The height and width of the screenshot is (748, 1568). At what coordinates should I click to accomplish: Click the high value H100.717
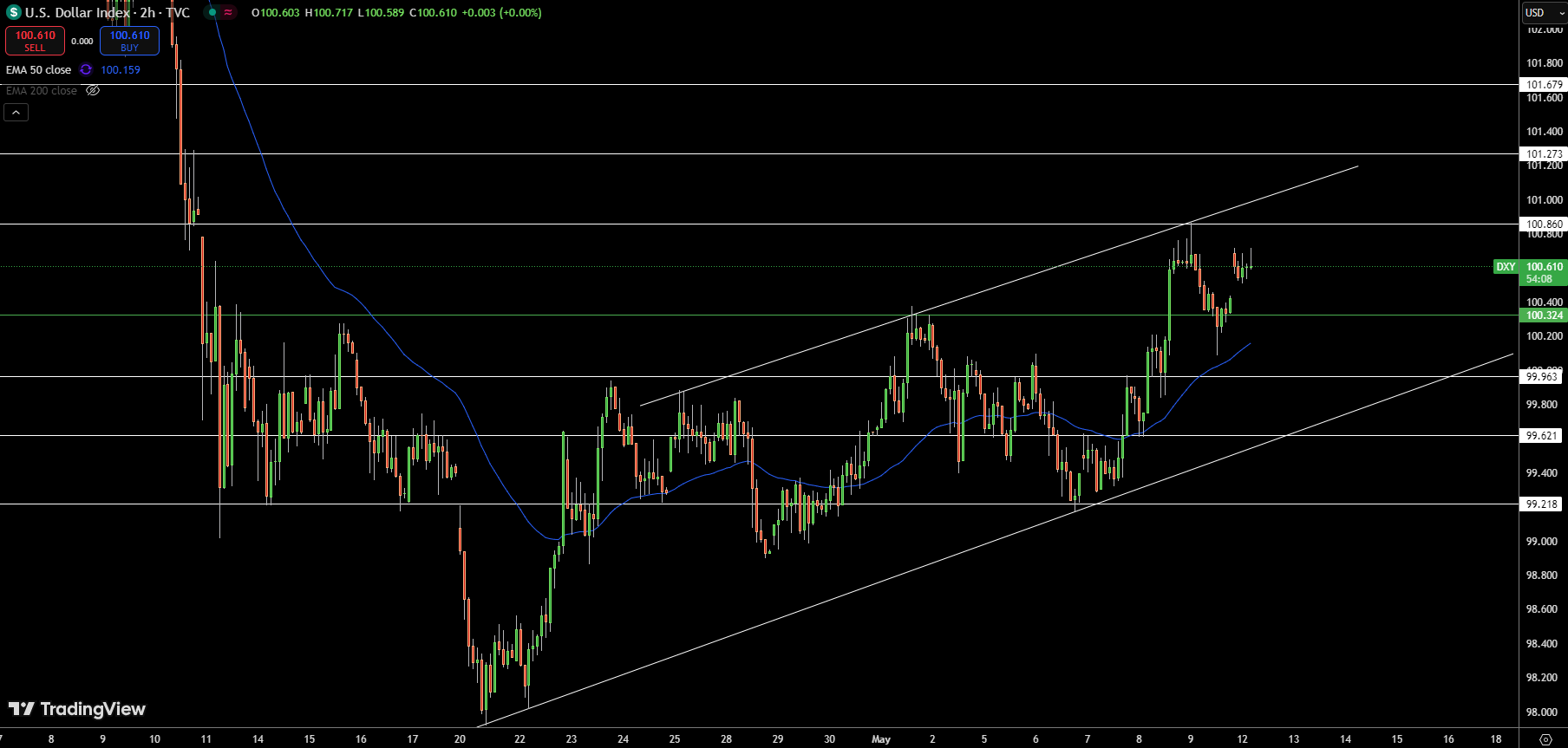pyautogui.click(x=329, y=12)
